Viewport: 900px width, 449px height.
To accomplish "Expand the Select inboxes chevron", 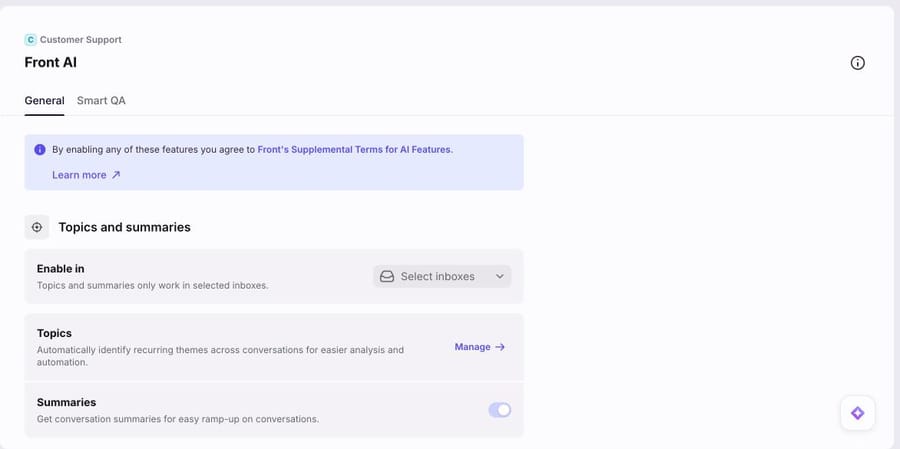I will 500,277.
